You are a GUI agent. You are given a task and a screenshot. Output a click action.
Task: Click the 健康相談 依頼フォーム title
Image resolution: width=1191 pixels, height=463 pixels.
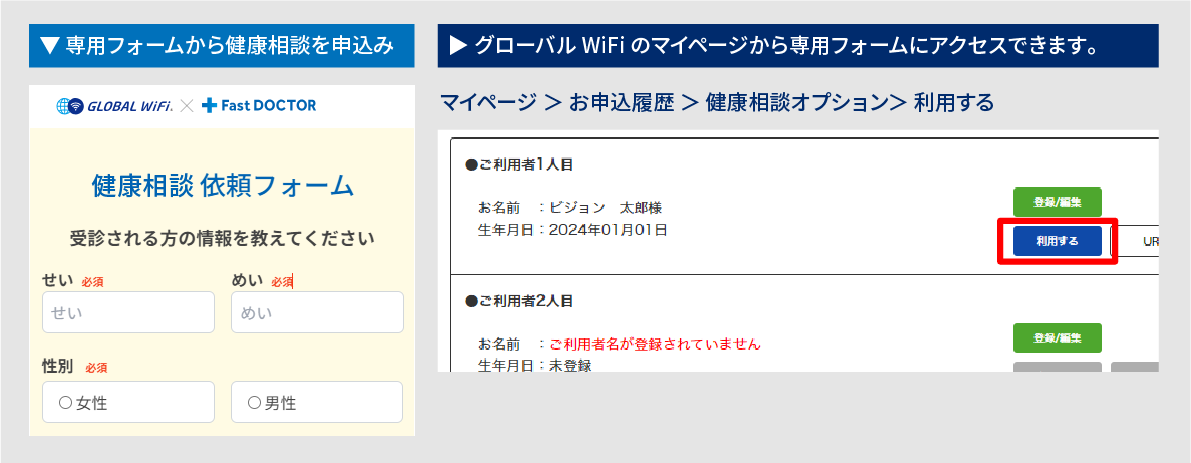click(222, 186)
